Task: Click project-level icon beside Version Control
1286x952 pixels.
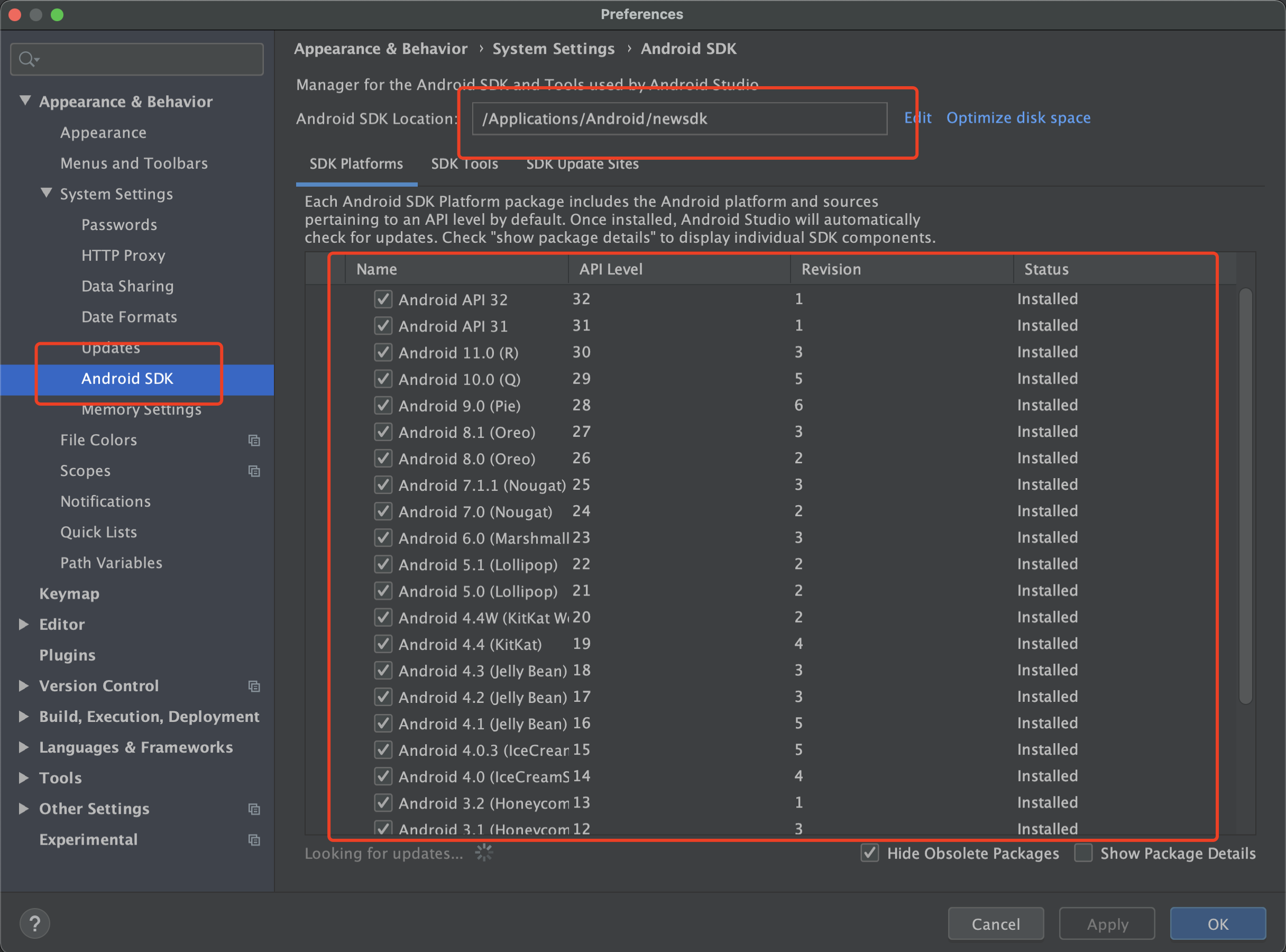Action: point(254,686)
